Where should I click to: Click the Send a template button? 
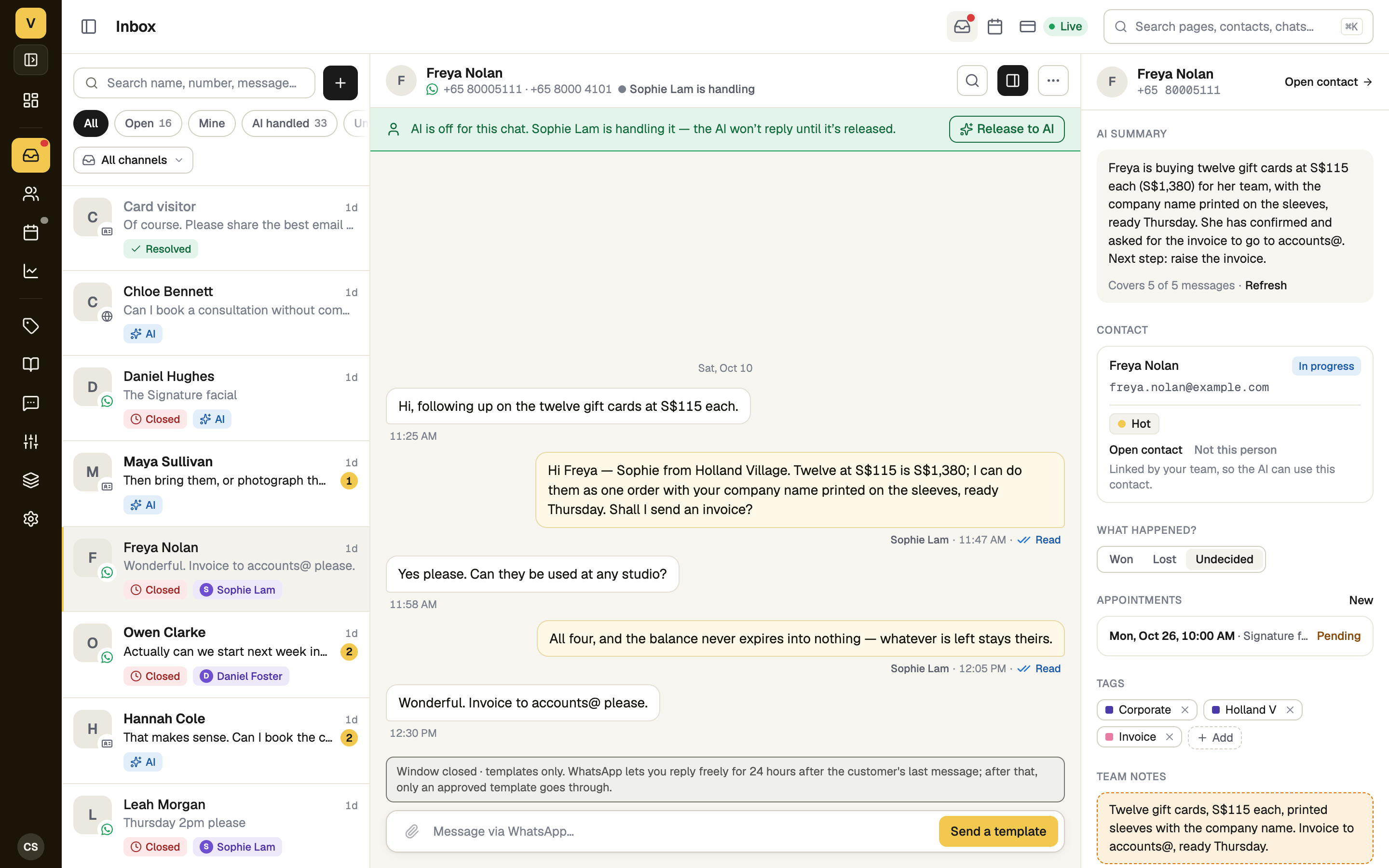tap(998, 831)
